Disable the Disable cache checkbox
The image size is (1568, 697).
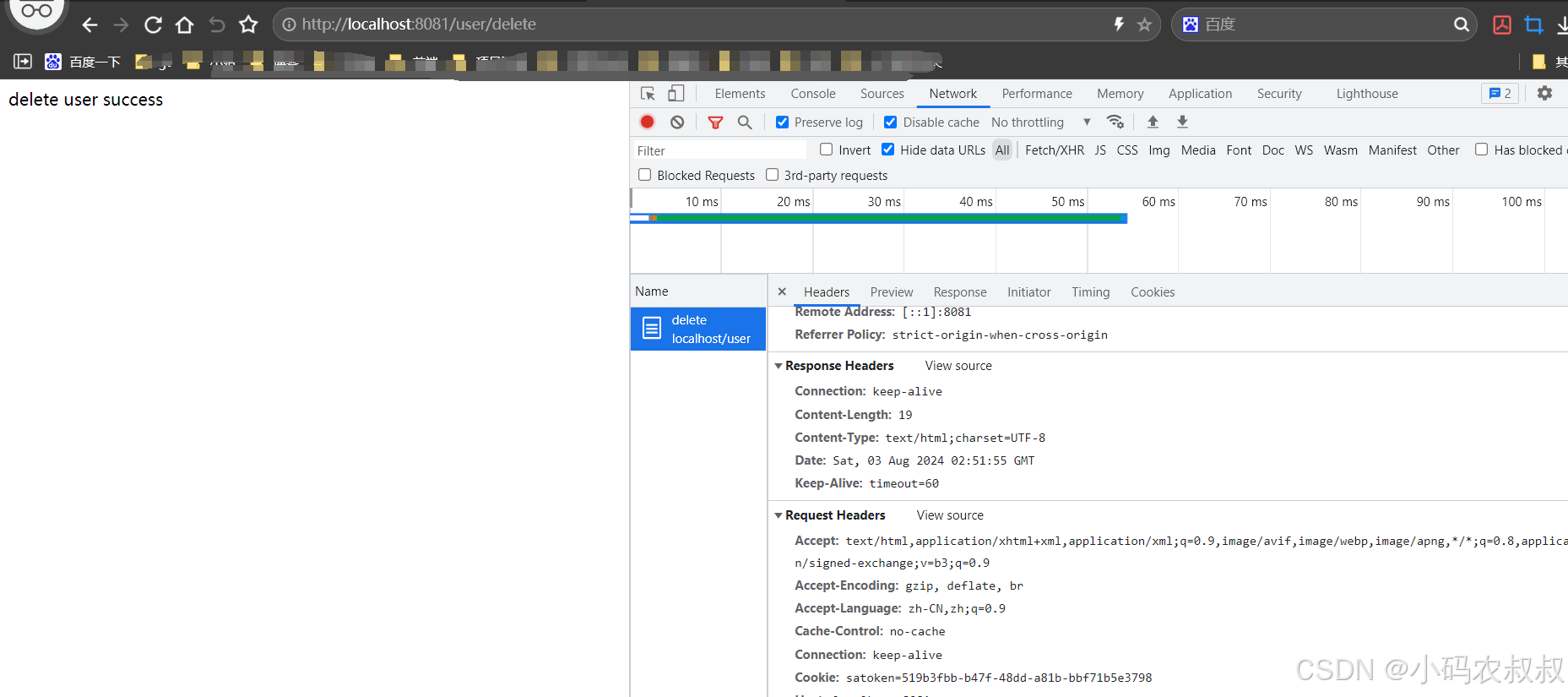(x=890, y=123)
